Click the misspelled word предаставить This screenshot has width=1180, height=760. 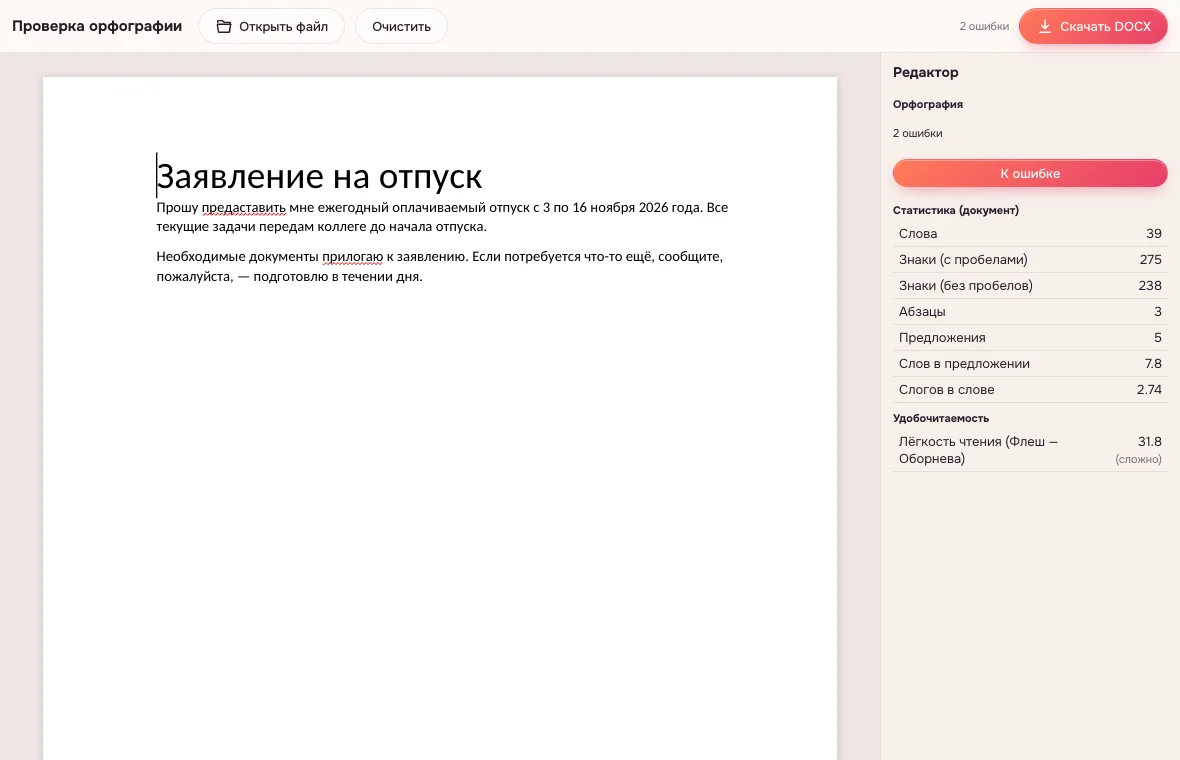tap(244, 208)
